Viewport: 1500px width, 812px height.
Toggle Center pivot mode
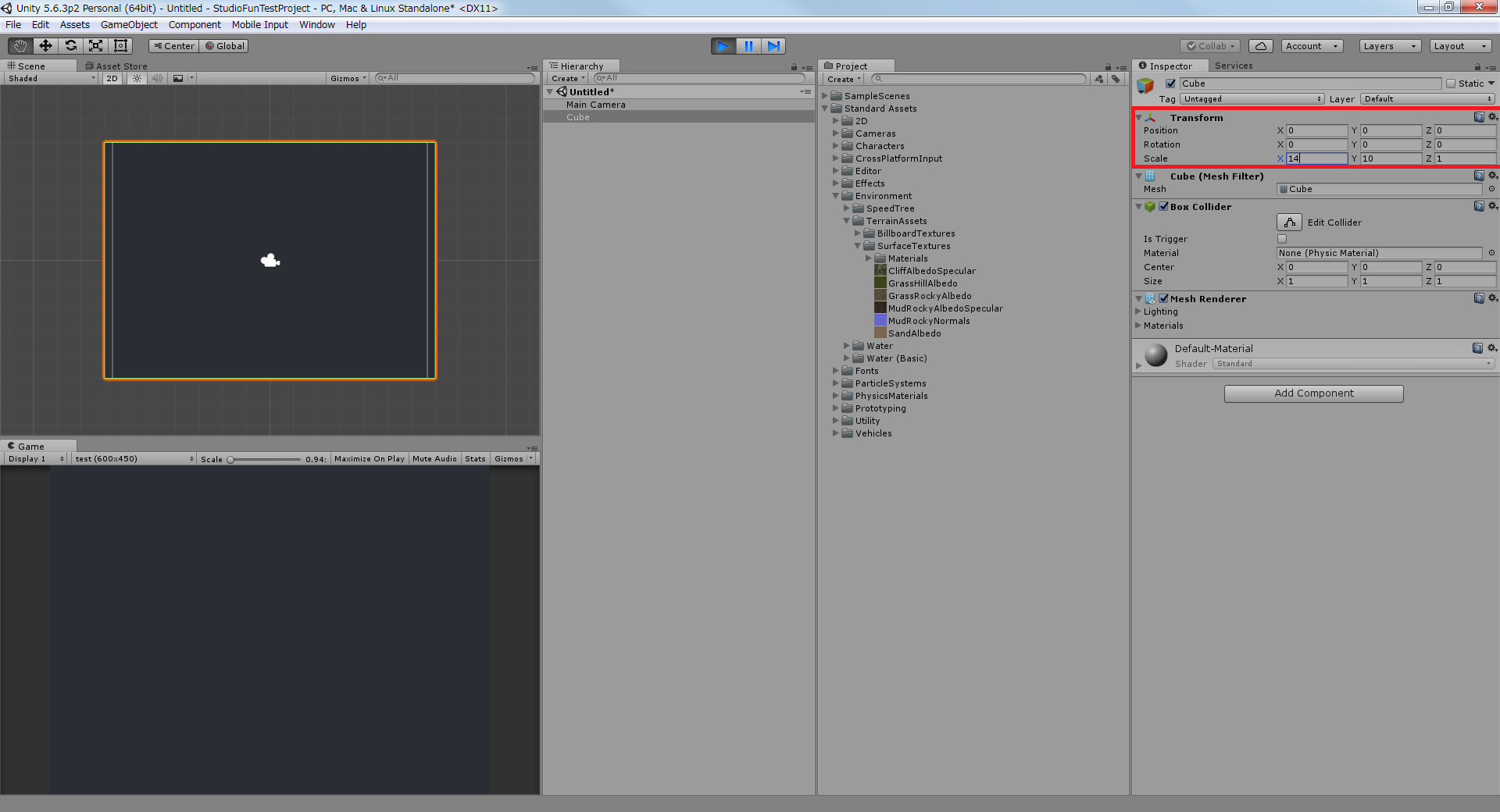point(174,46)
